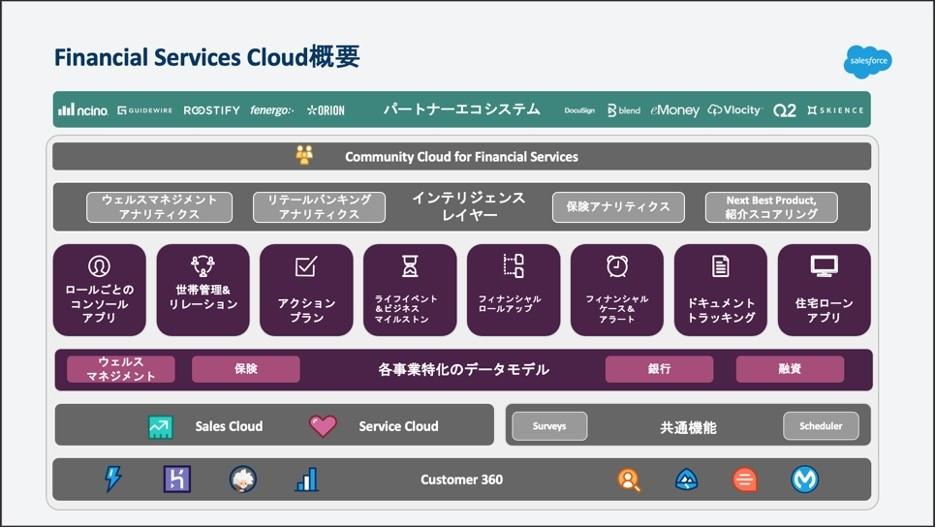Select the ドキュメントトラッキング tile
This screenshot has height=528, width=936.
721,290
